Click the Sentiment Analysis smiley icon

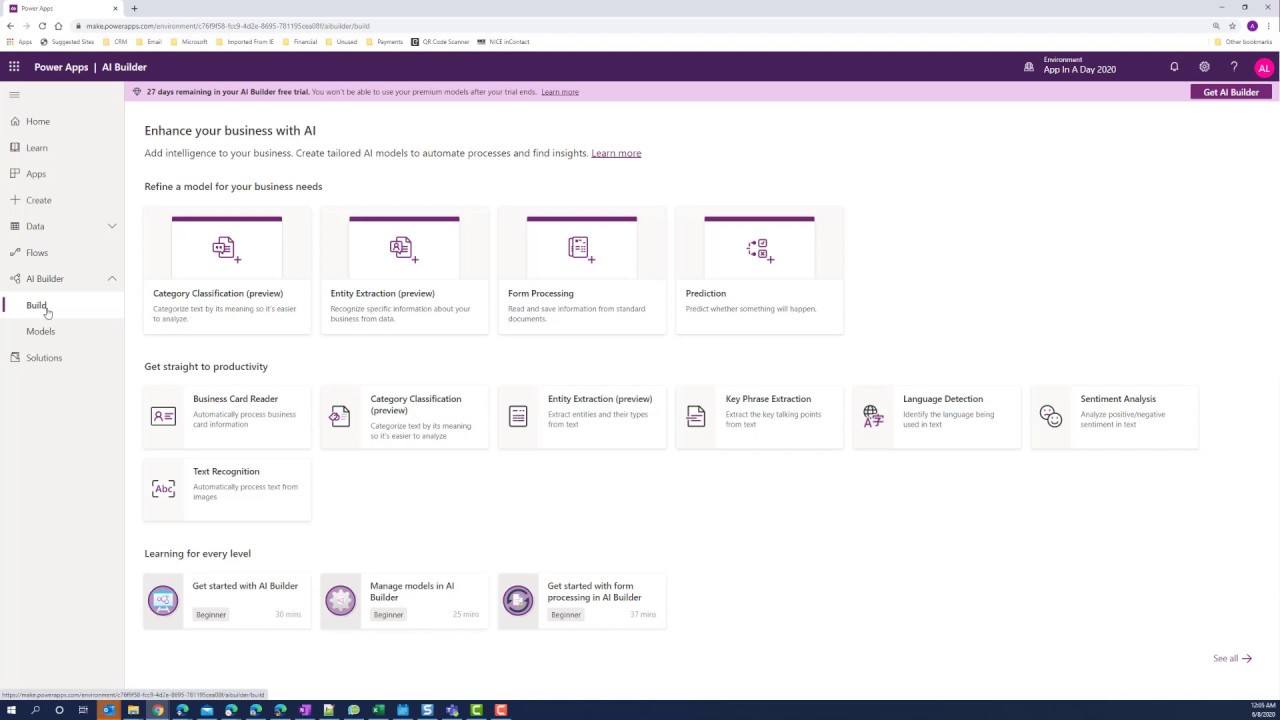click(x=1051, y=416)
